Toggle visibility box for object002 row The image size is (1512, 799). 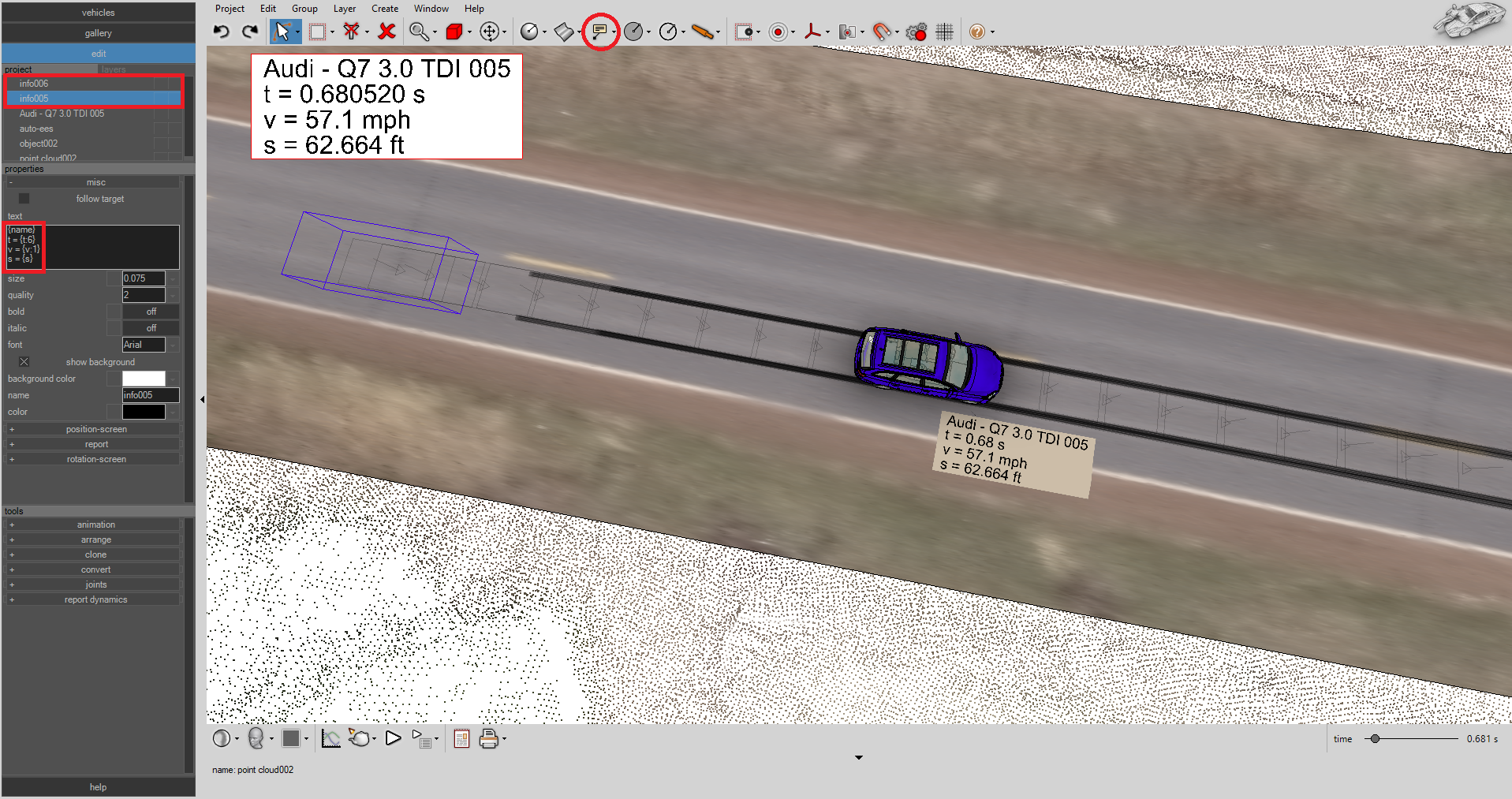click(160, 144)
